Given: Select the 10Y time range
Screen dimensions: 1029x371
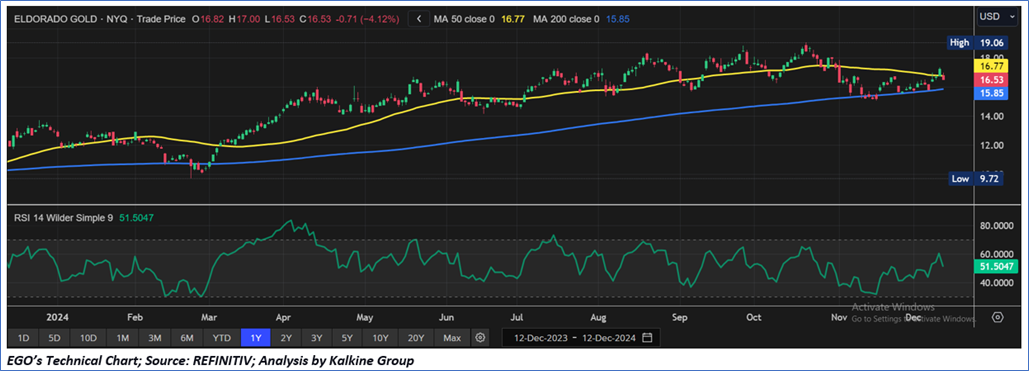Looking at the screenshot, I should point(381,338).
